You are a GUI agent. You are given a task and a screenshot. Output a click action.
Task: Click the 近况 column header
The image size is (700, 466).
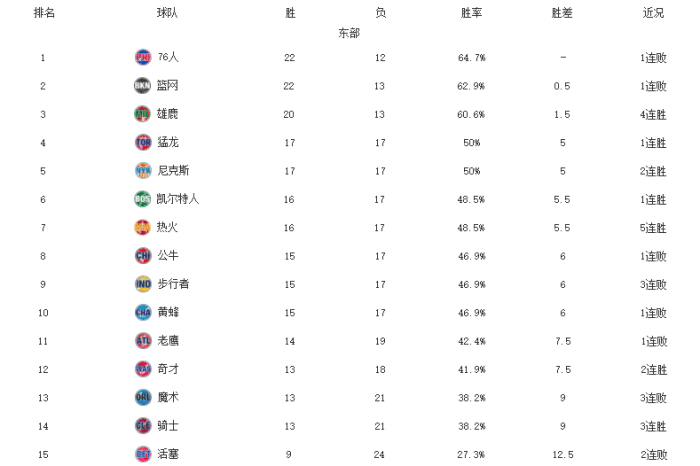click(653, 13)
